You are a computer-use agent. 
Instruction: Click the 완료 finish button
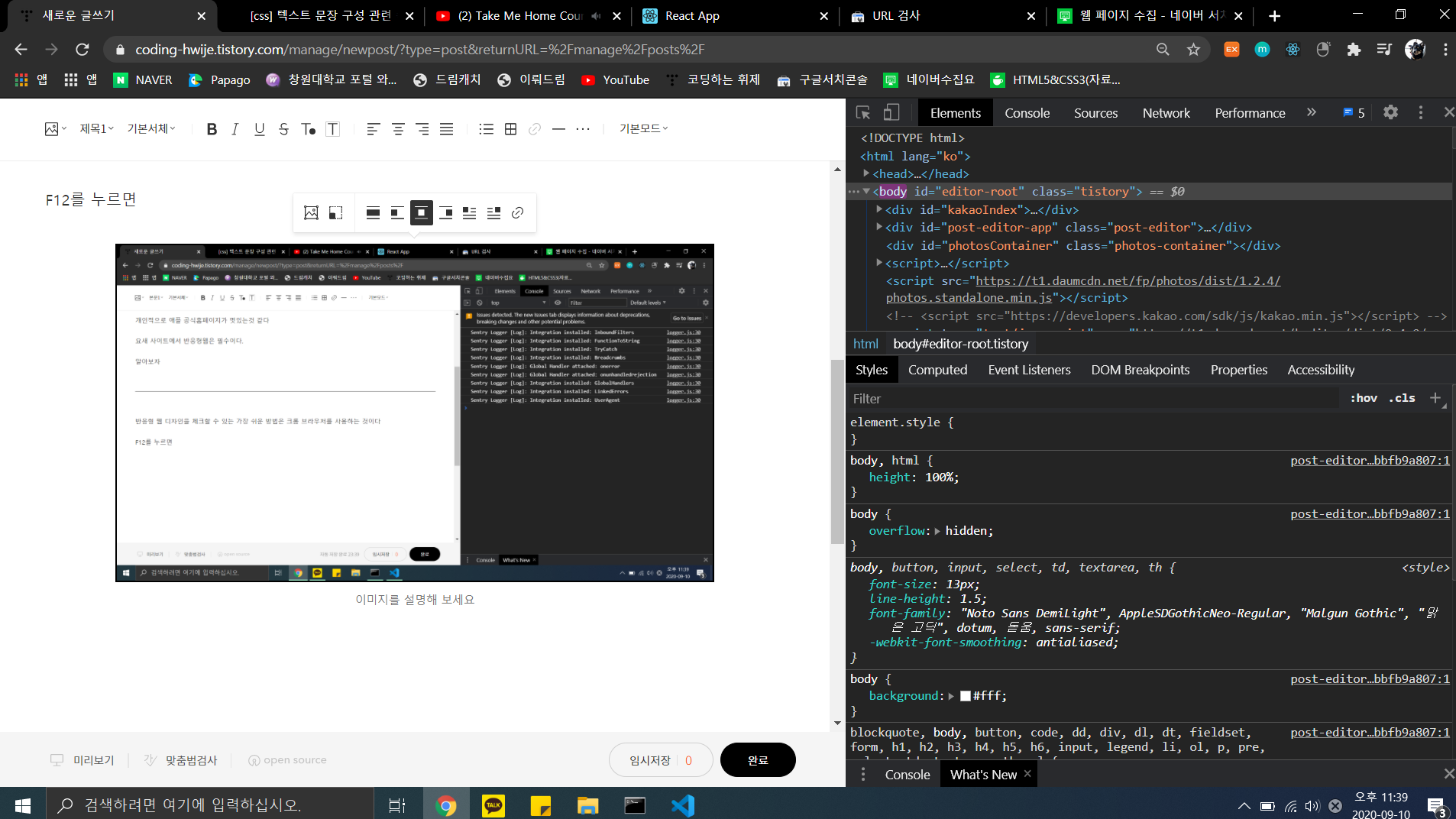point(758,760)
